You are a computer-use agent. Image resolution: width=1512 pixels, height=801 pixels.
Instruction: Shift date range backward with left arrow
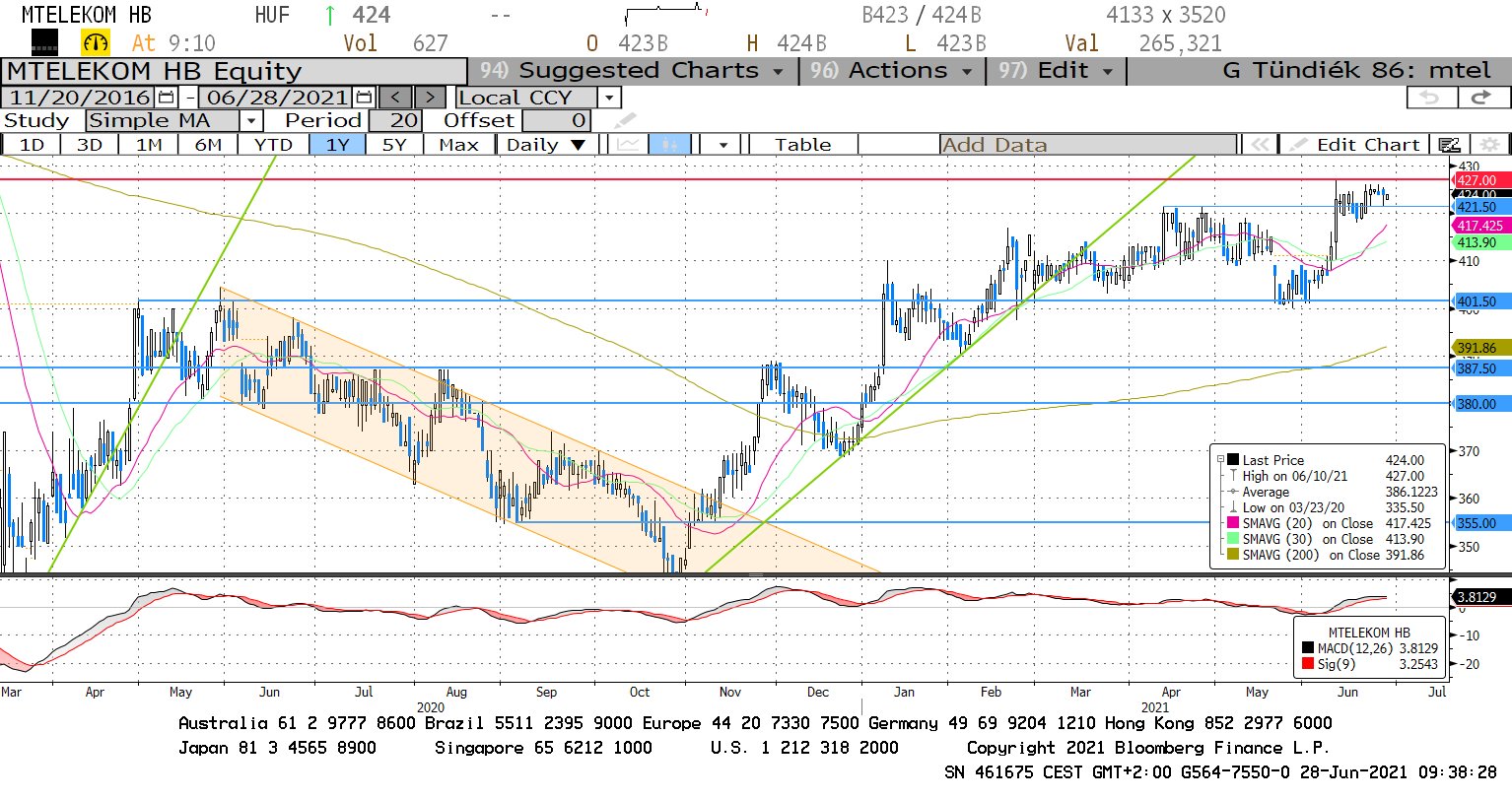395,98
